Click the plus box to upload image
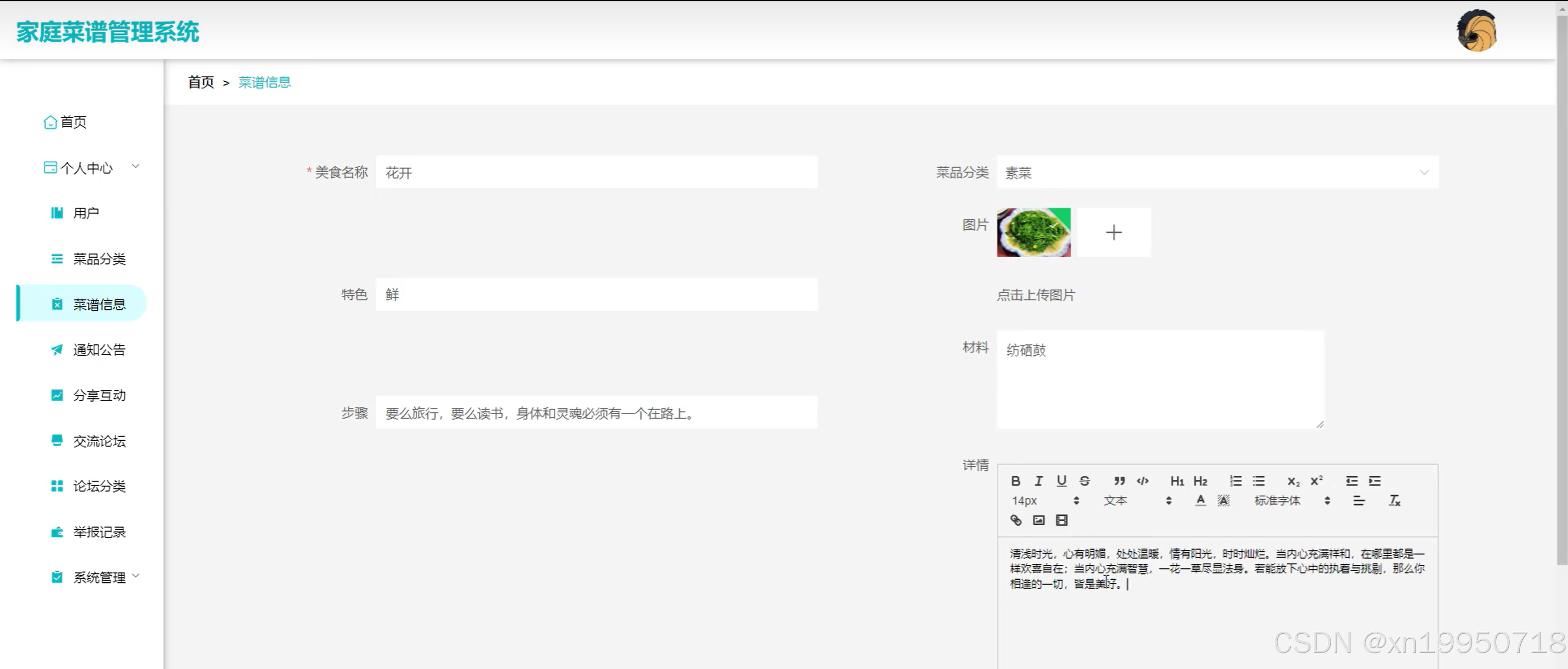 click(x=1114, y=232)
